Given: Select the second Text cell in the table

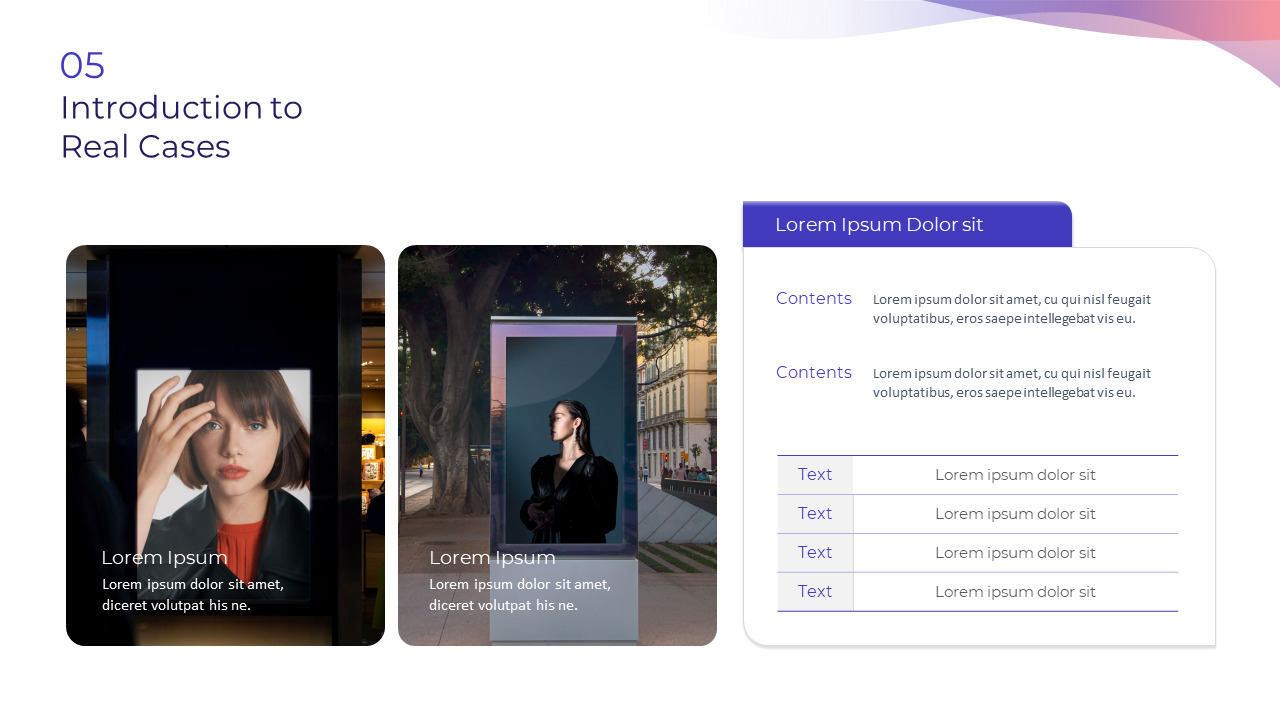Looking at the screenshot, I should (x=815, y=513).
